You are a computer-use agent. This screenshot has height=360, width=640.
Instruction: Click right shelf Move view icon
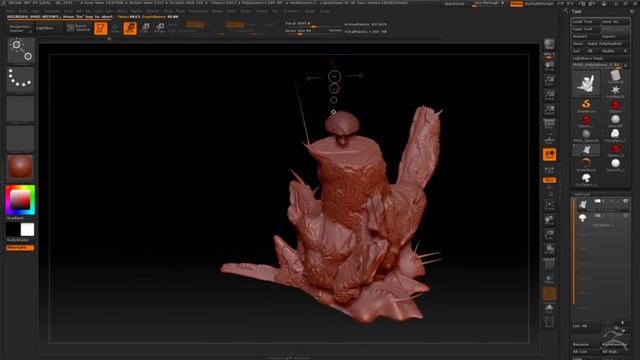549,221
